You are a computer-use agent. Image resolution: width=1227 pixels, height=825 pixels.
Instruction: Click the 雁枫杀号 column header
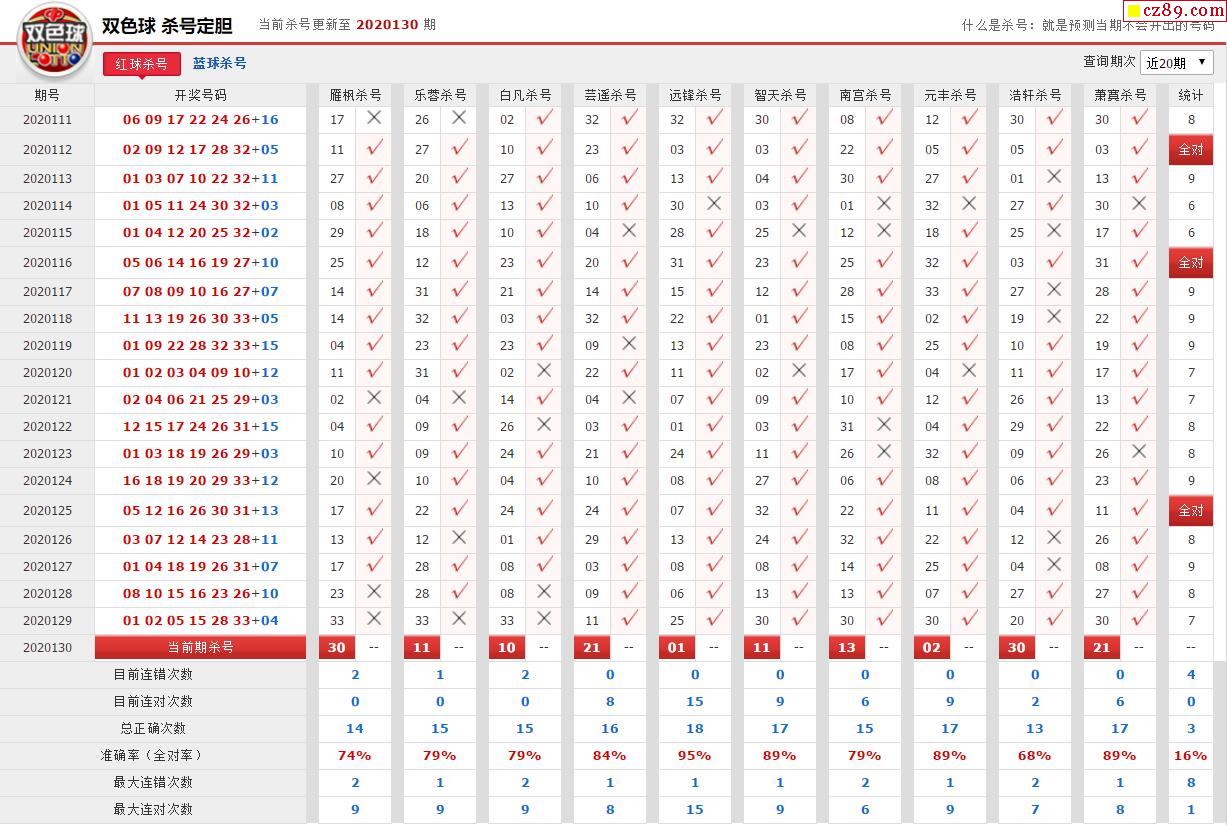[355, 95]
